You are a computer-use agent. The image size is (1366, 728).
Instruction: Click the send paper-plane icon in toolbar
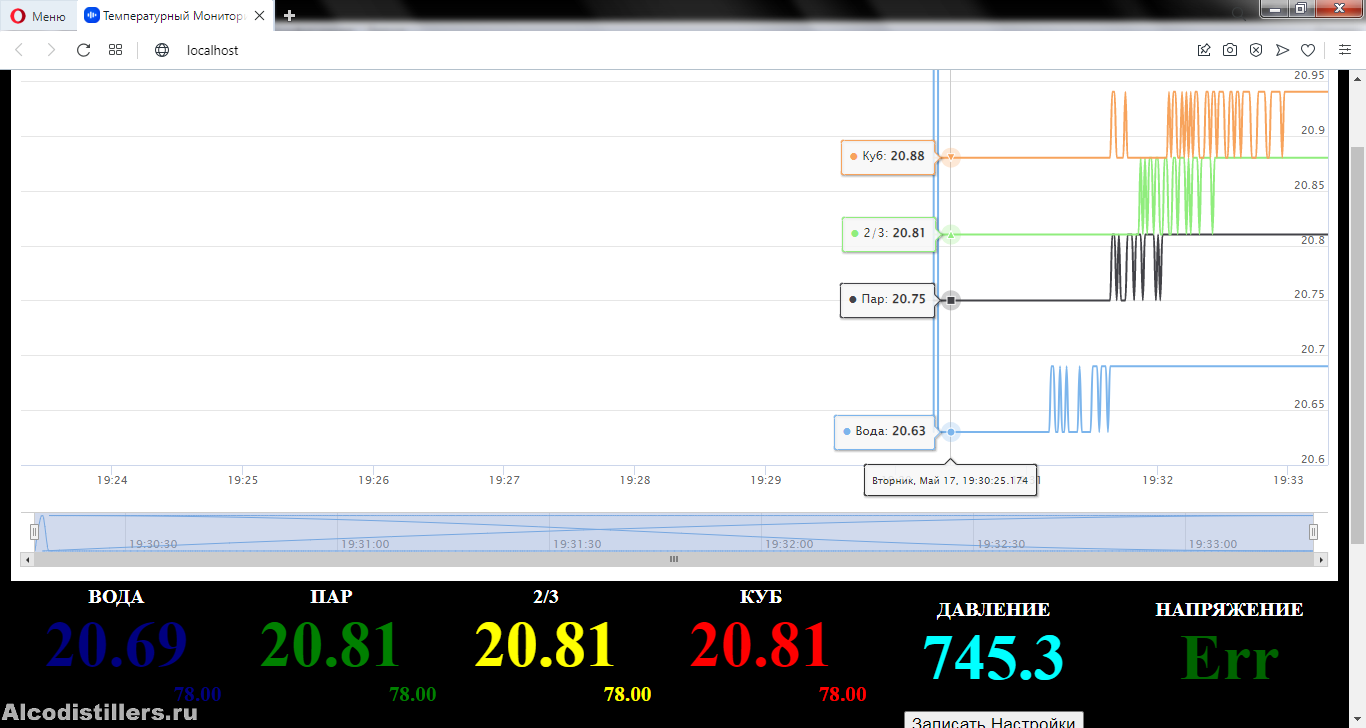point(1282,50)
